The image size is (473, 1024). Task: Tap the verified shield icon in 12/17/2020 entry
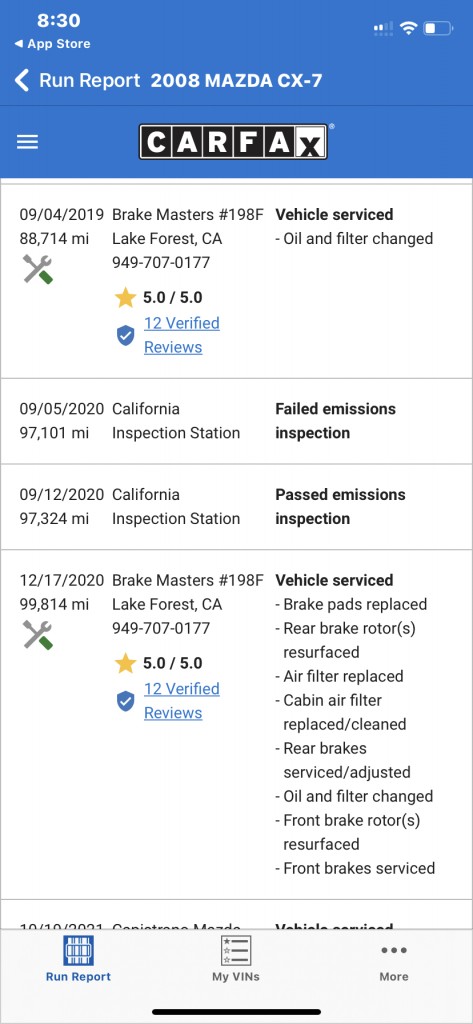pos(125,701)
